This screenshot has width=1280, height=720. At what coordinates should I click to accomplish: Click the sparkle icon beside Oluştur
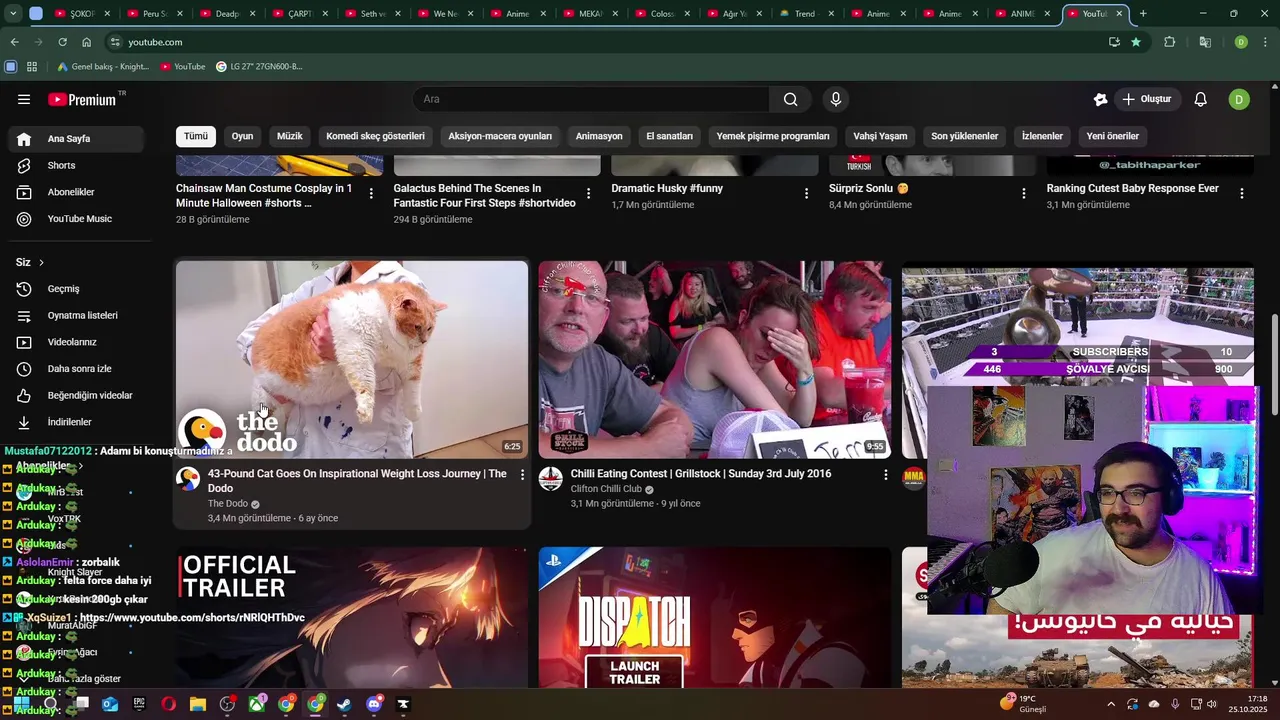1100,99
